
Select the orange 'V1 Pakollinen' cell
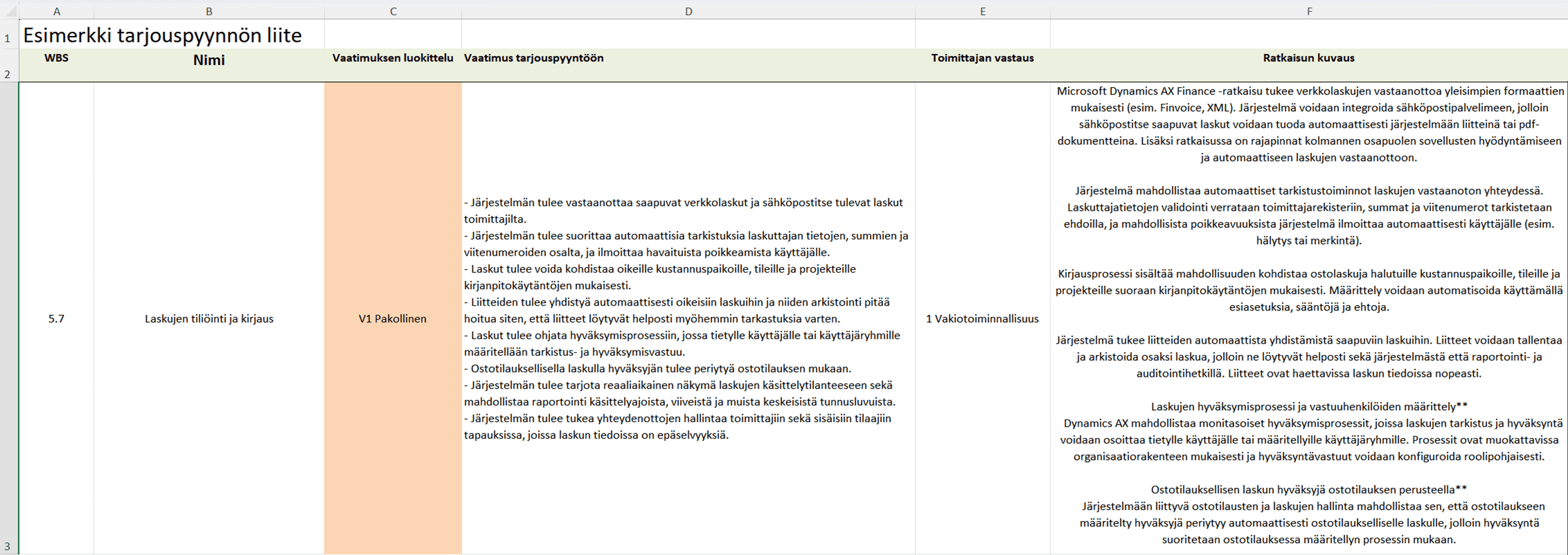(392, 319)
